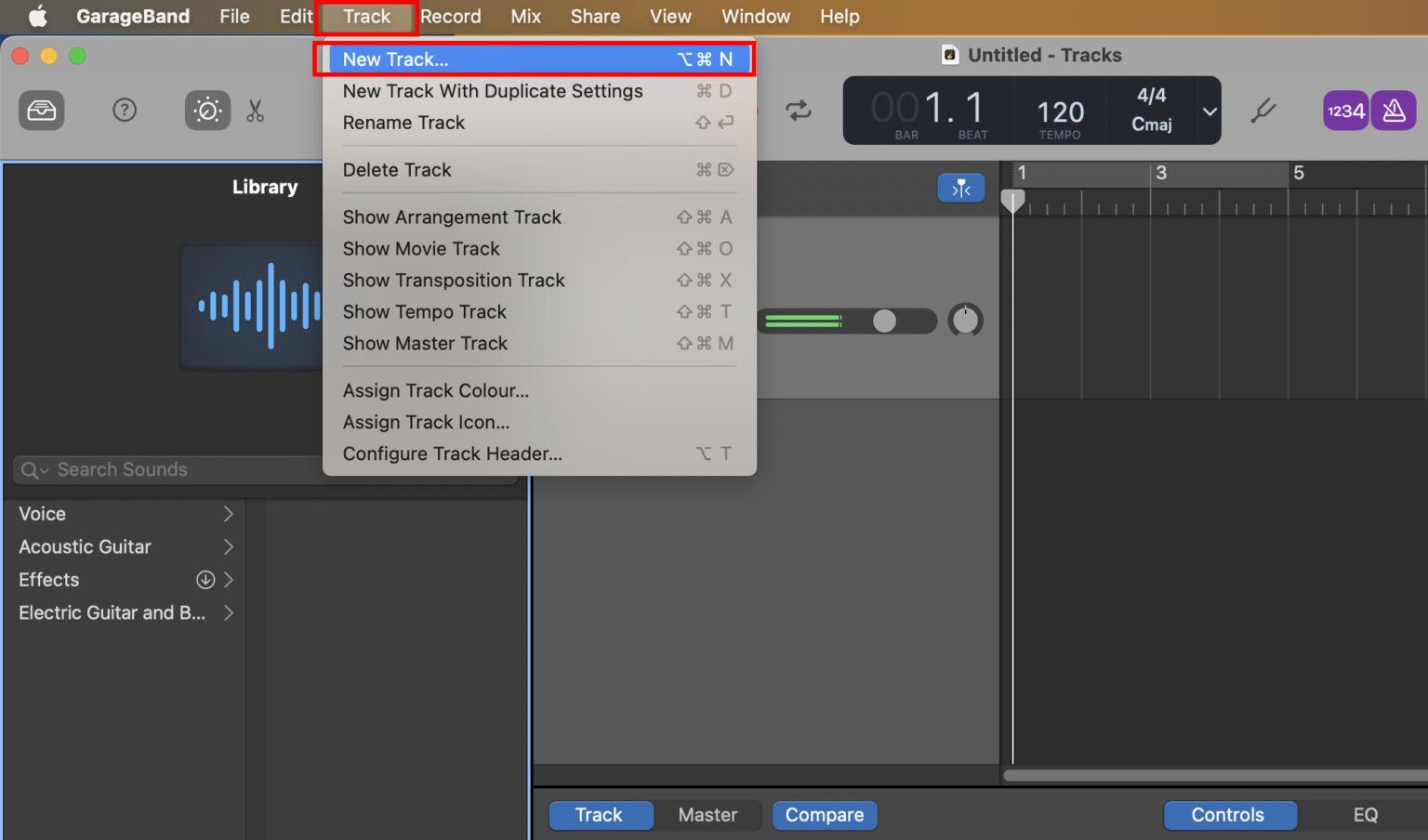1428x840 pixels.
Task: Choose New Track... menu item
Action: 539,59
